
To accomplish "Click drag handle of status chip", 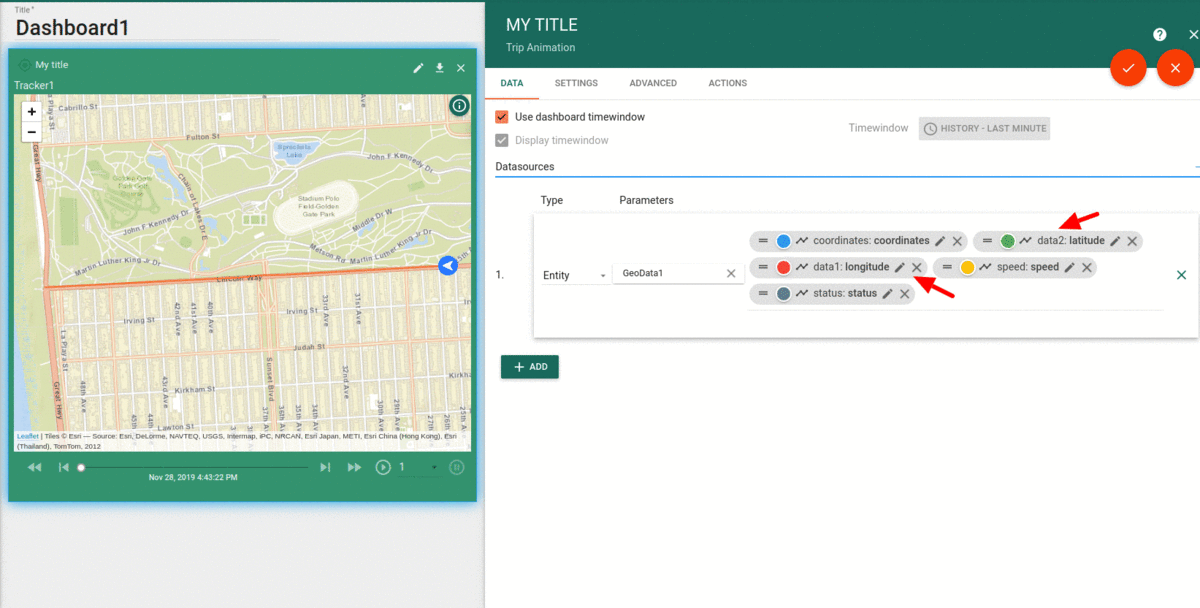I will [762, 293].
